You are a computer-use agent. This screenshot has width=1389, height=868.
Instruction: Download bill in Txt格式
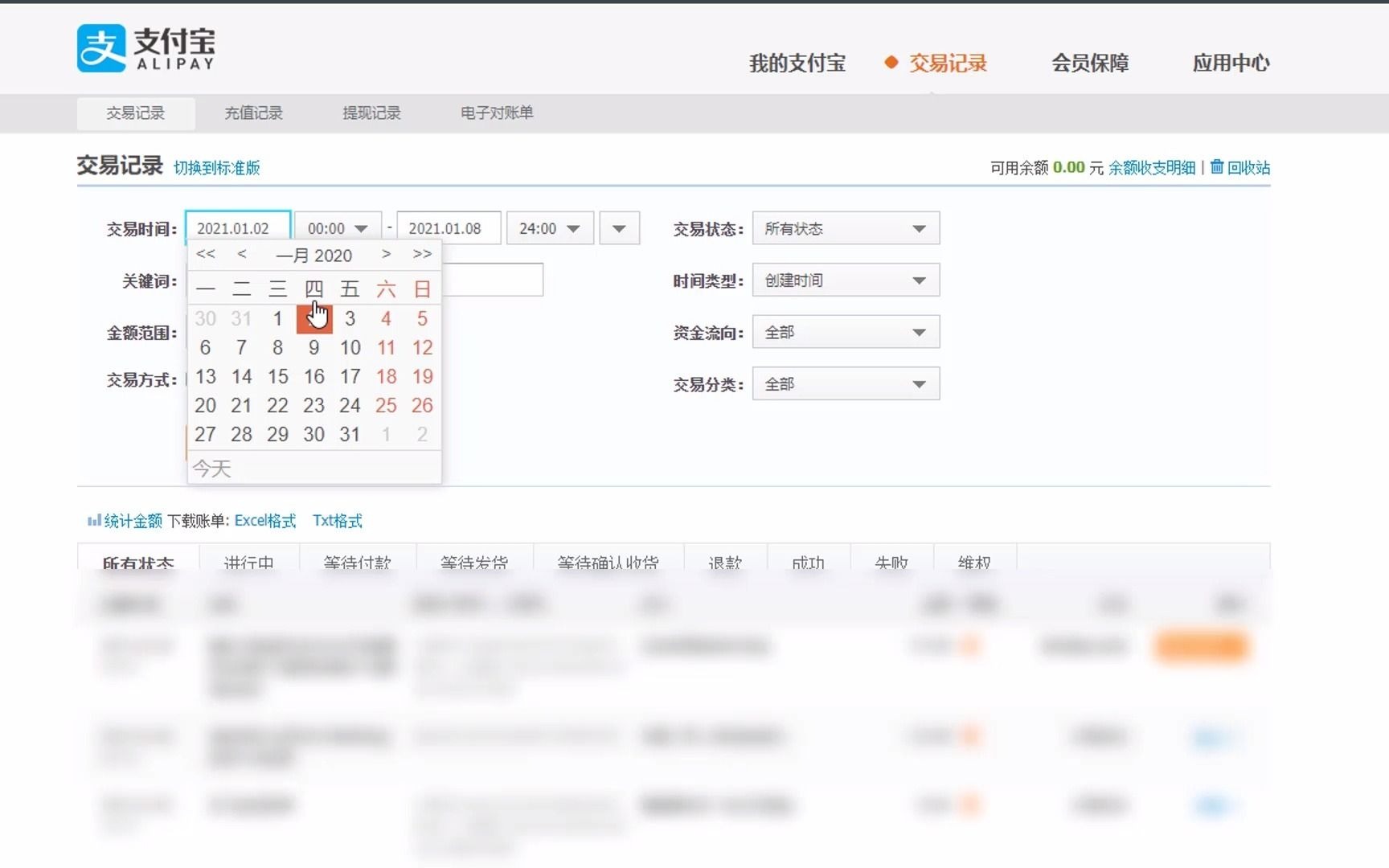point(338,521)
